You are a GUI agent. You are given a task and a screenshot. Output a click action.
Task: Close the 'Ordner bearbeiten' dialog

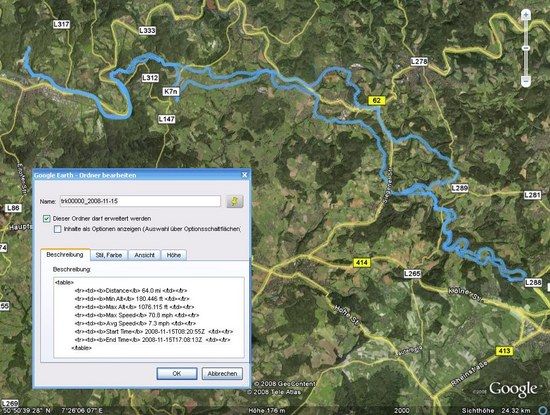pyautogui.click(x=244, y=175)
